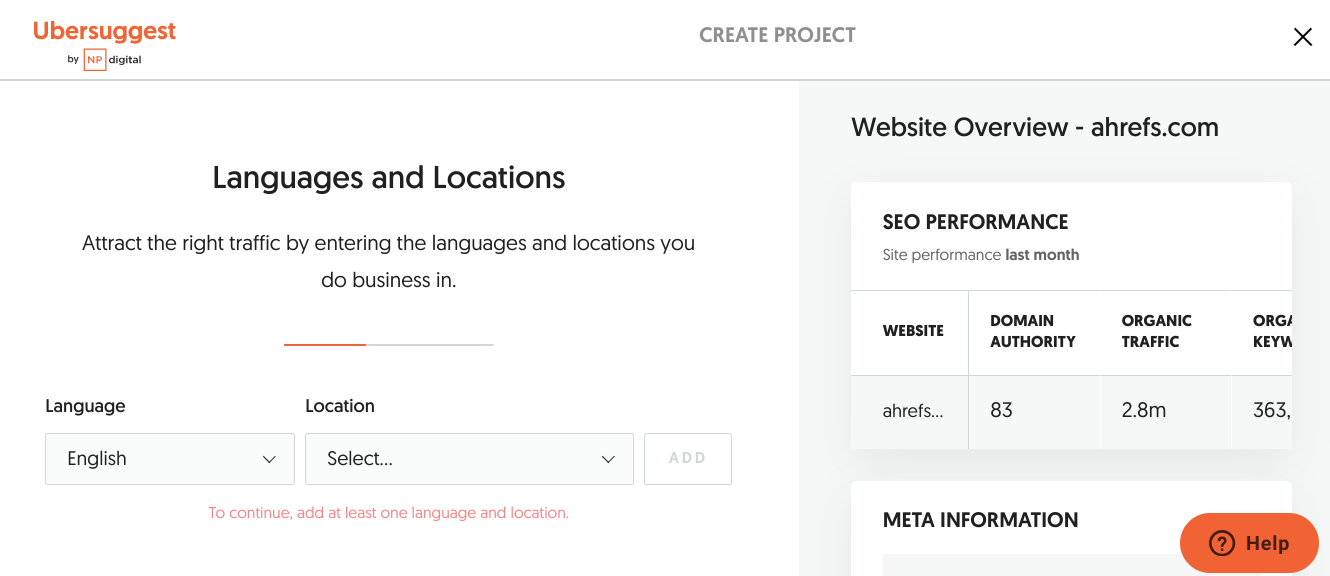Screen dimensions: 1330x576
Task: Click the Language field label
Action: click(x=85, y=406)
